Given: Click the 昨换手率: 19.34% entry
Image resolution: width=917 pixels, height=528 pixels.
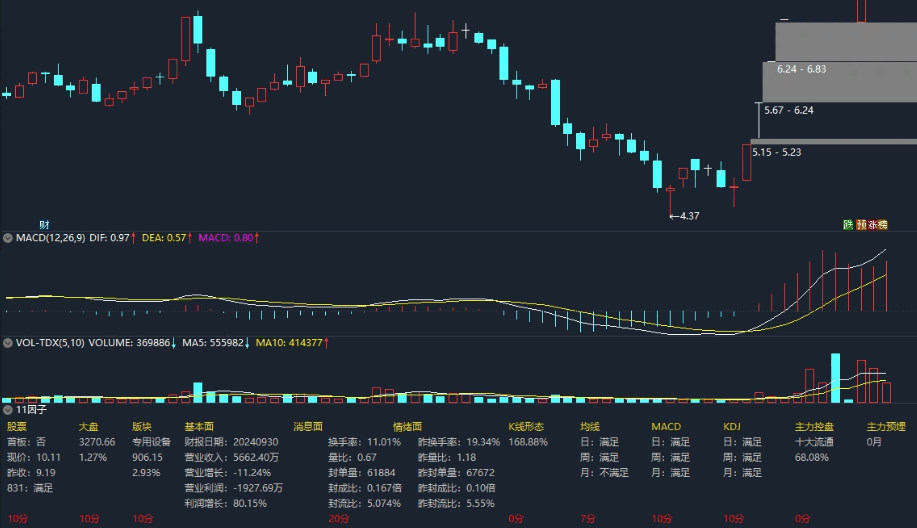Looking at the screenshot, I should tap(459, 442).
